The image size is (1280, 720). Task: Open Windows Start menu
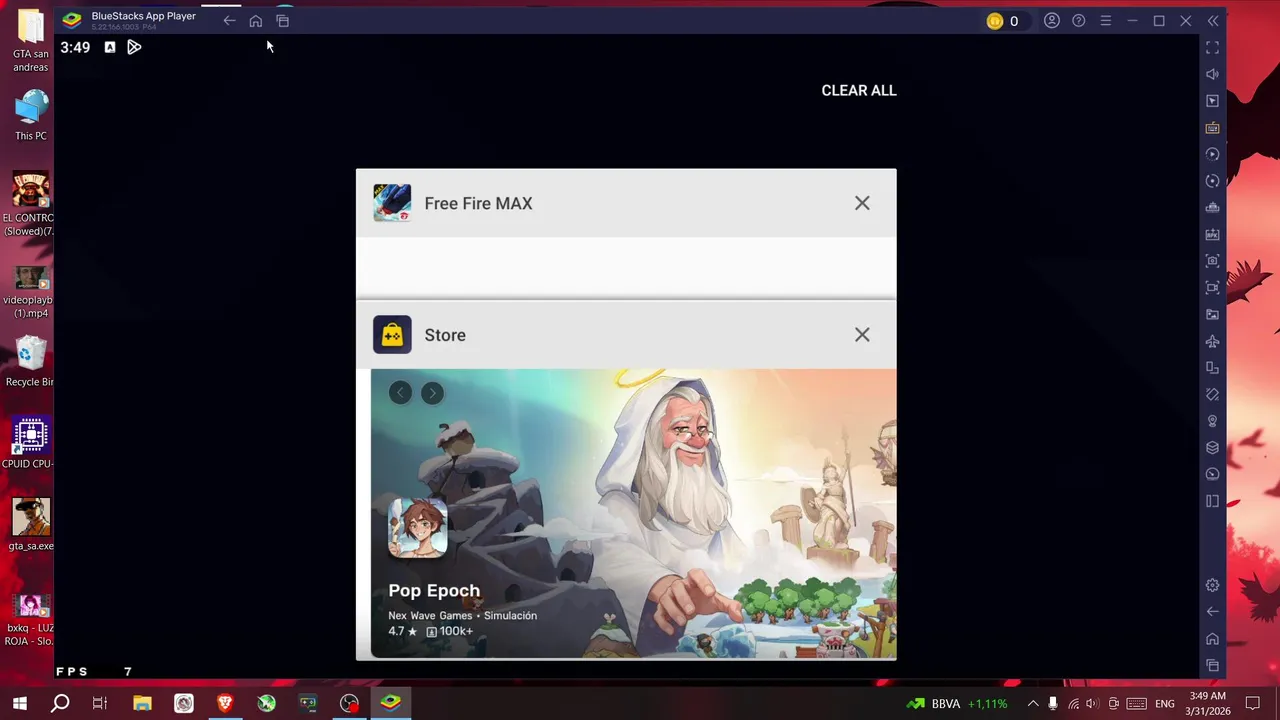click(x=19, y=703)
